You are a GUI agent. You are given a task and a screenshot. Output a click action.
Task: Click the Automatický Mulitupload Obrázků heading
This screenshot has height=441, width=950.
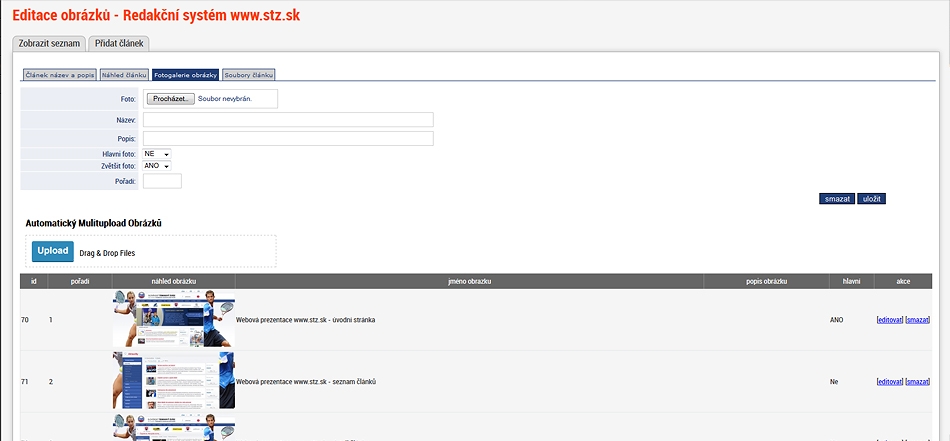(x=93, y=224)
